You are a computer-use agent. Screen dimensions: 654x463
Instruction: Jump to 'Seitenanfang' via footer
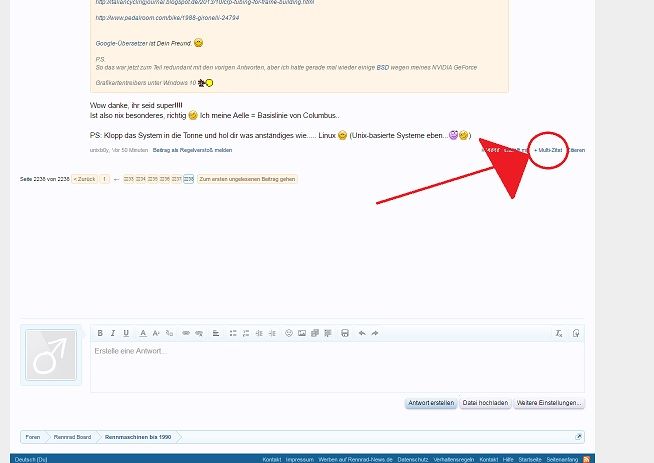pyautogui.click(x=562, y=459)
